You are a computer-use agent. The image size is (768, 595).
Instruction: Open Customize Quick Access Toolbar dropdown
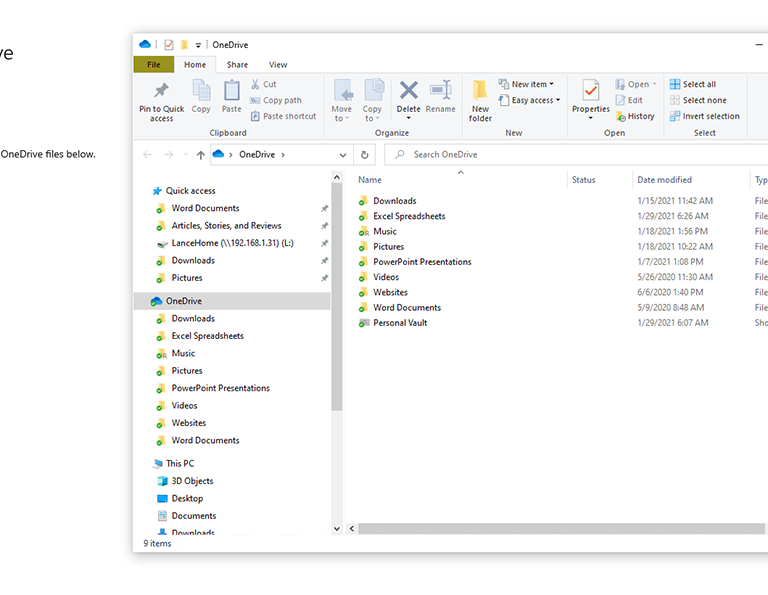click(x=198, y=46)
